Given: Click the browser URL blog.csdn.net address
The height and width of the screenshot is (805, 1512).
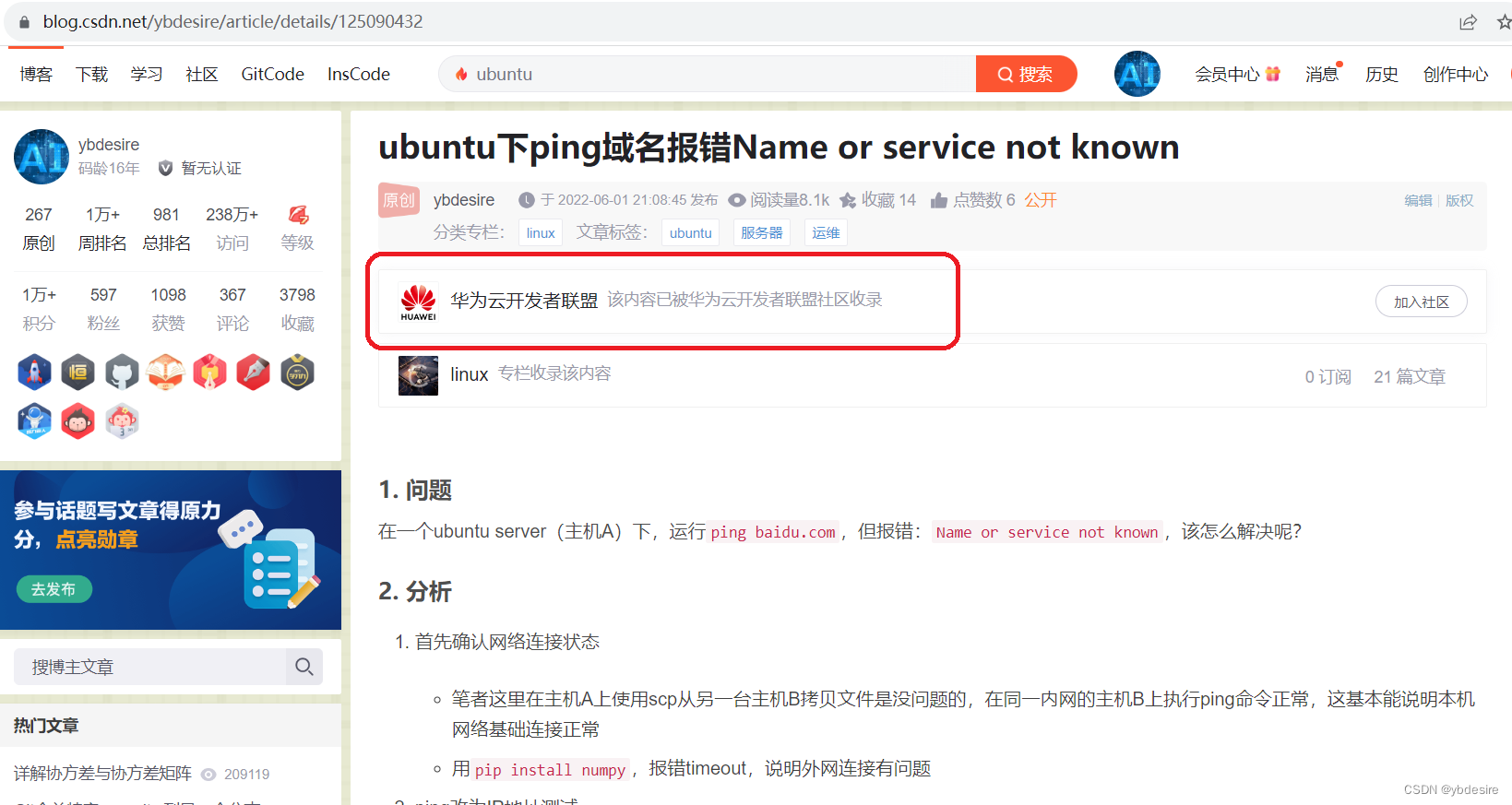Looking at the screenshot, I should [232, 22].
